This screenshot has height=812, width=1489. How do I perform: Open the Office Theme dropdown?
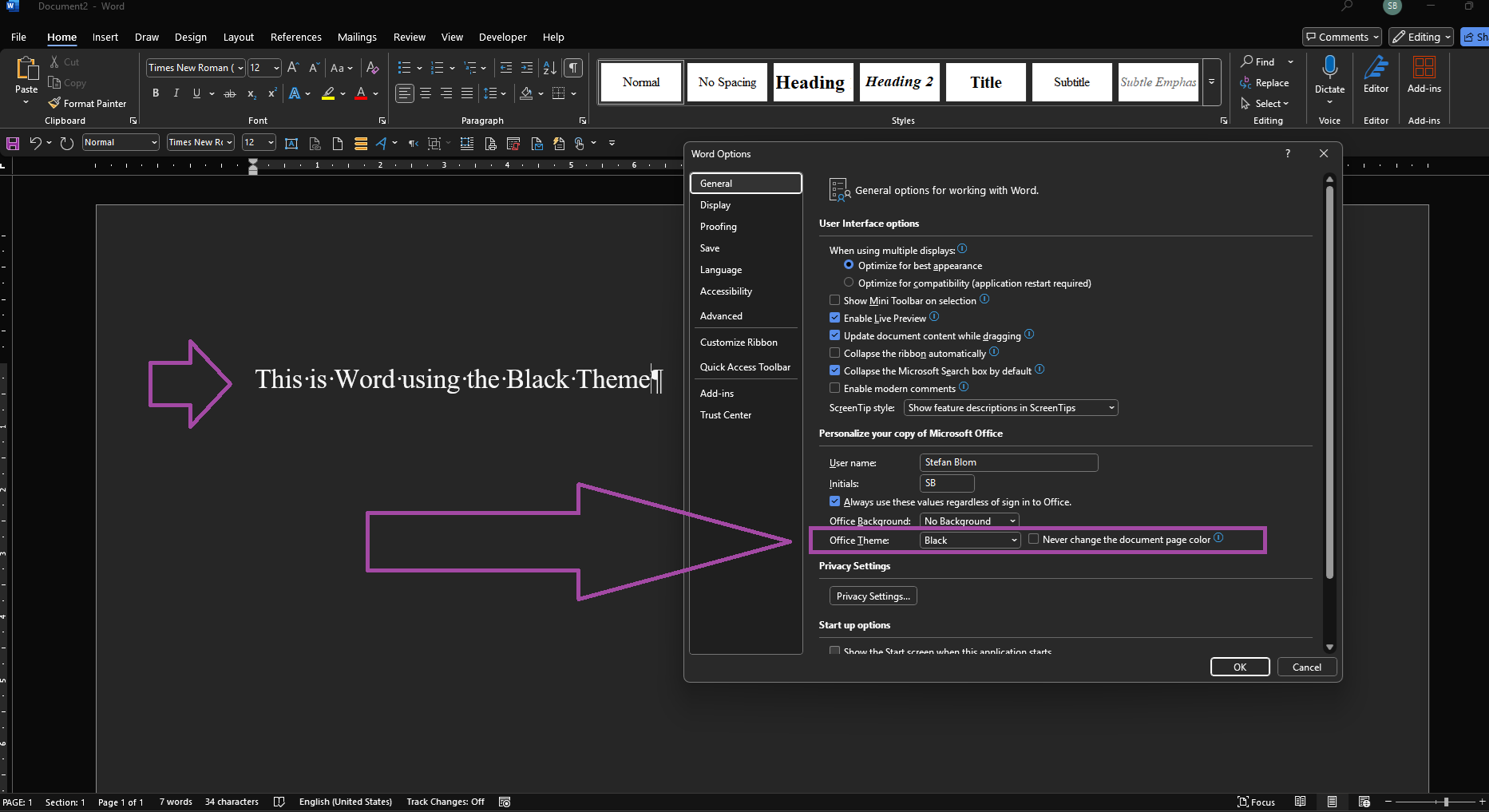[x=970, y=541]
